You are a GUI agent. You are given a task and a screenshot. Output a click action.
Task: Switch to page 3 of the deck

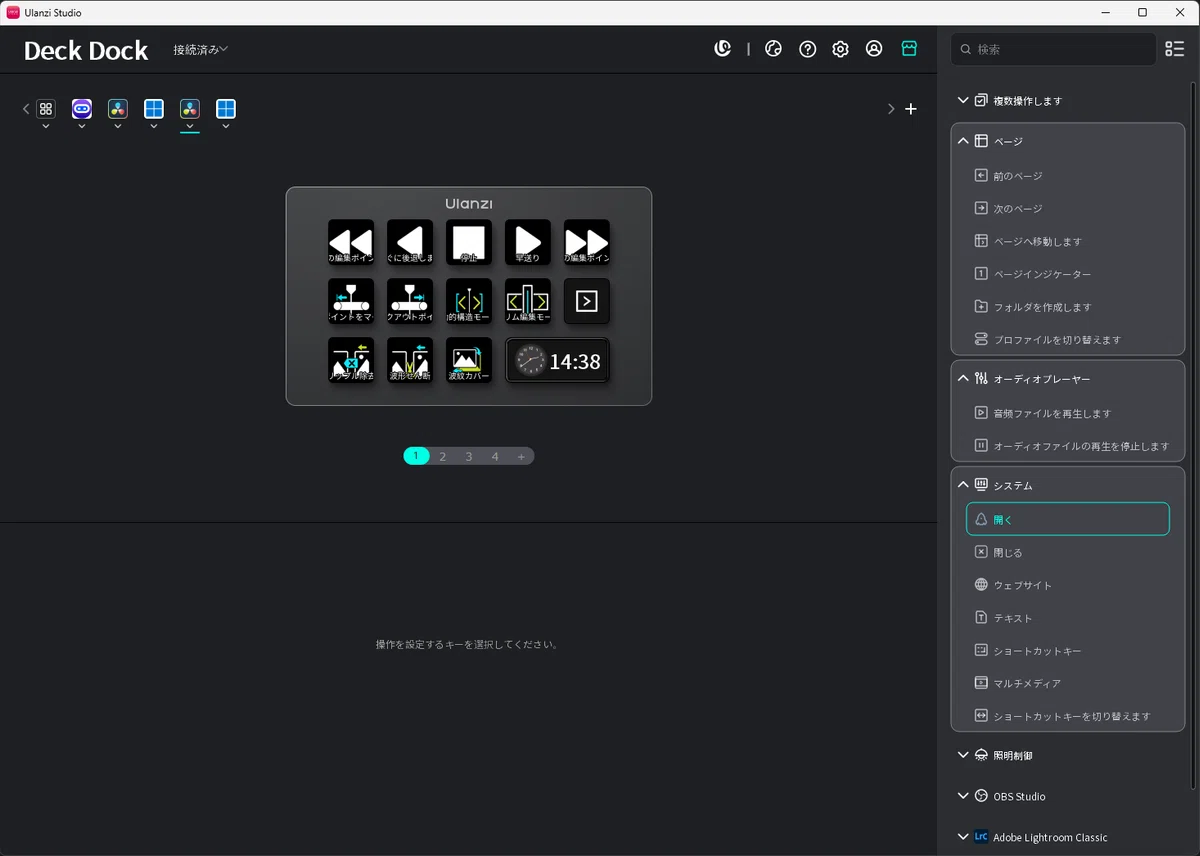469,456
